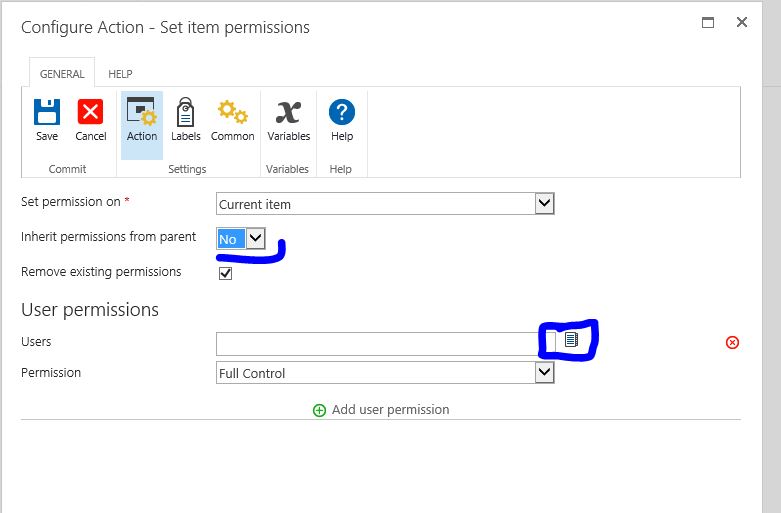The height and width of the screenshot is (513, 781).
Task: Click the red Cancel icon
Action: pos(90,112)
